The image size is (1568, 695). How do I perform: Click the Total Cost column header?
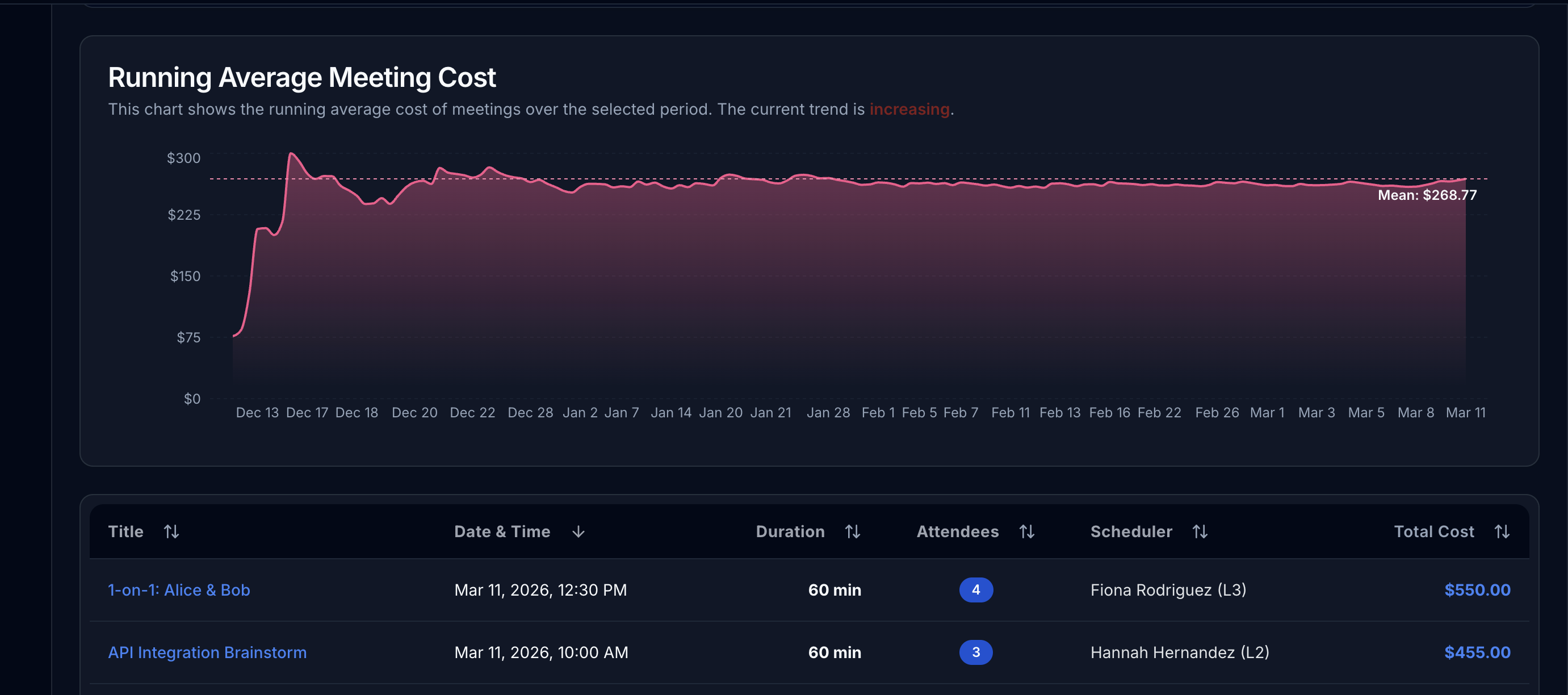1433,532
